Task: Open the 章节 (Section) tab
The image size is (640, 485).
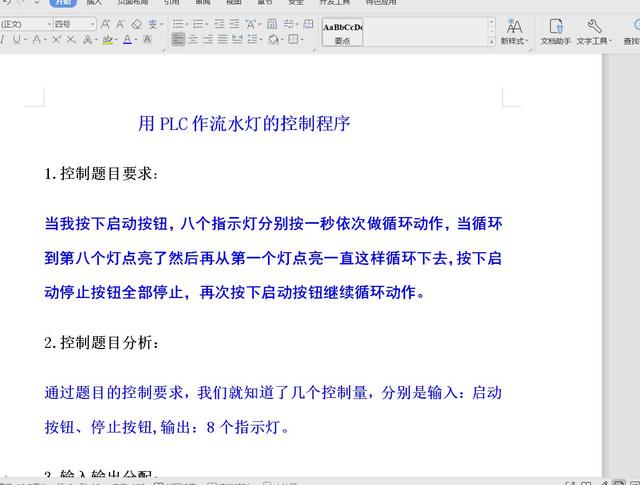Action: 264,2
